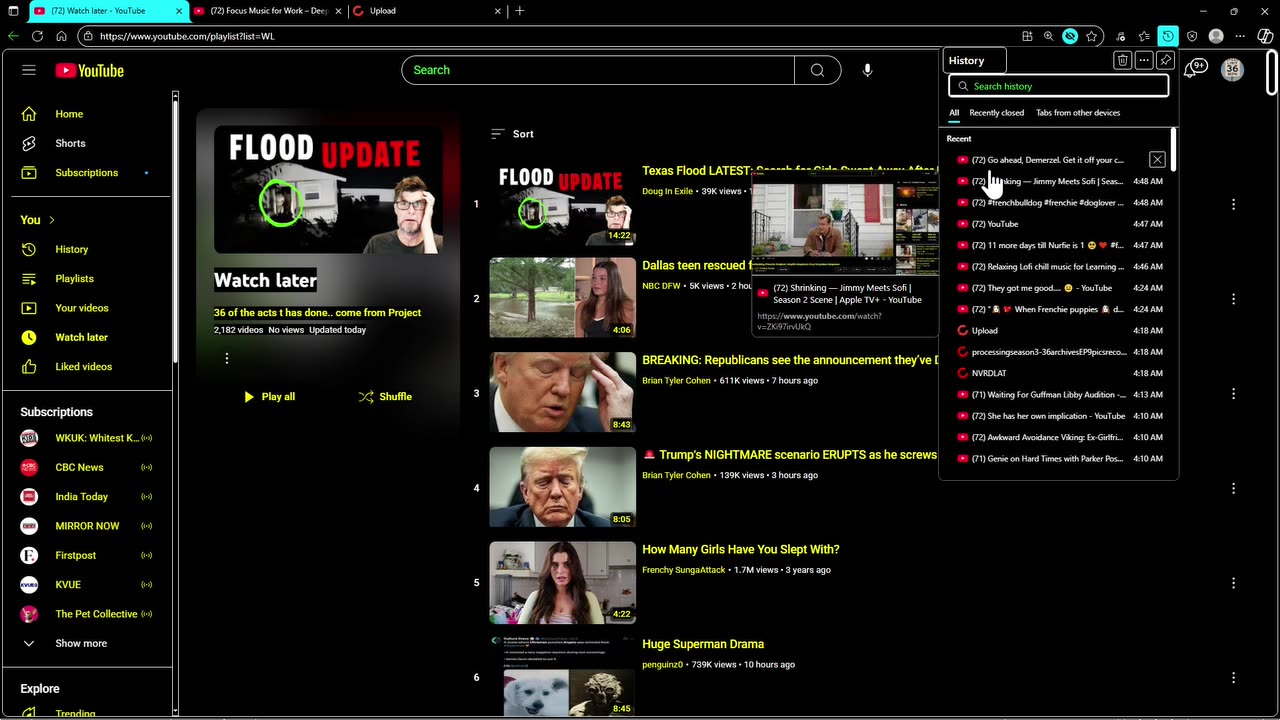
Task: Open the YouTube guide hamburger menu
Action: pyautogui.click(x=29, y=70)
